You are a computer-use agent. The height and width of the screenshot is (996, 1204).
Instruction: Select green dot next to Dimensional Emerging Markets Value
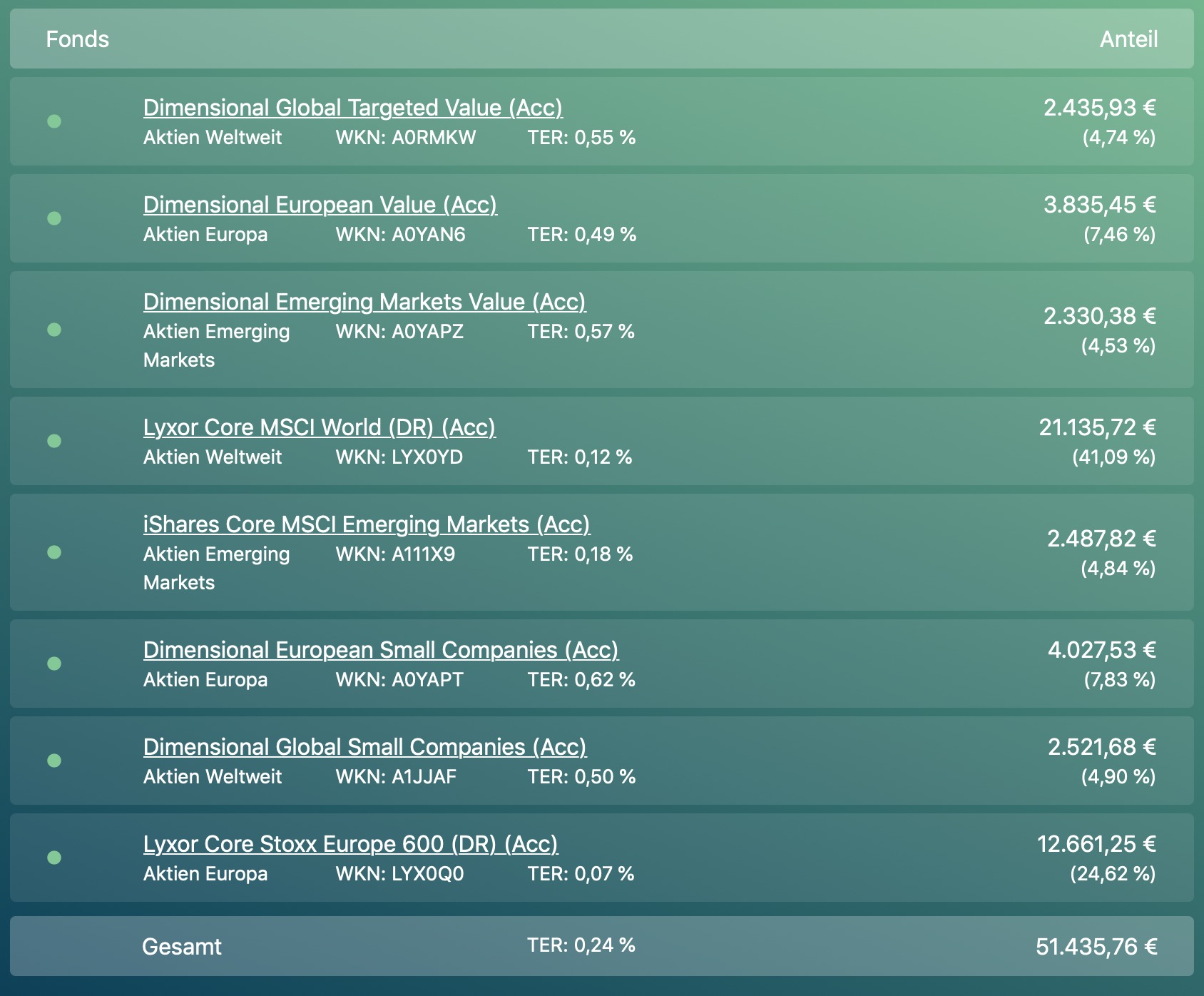click(x=54, y=330)
